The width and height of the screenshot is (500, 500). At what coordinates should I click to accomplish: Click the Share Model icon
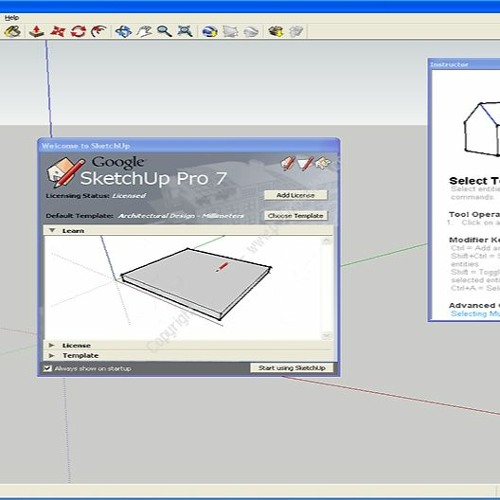pos(296,32)
